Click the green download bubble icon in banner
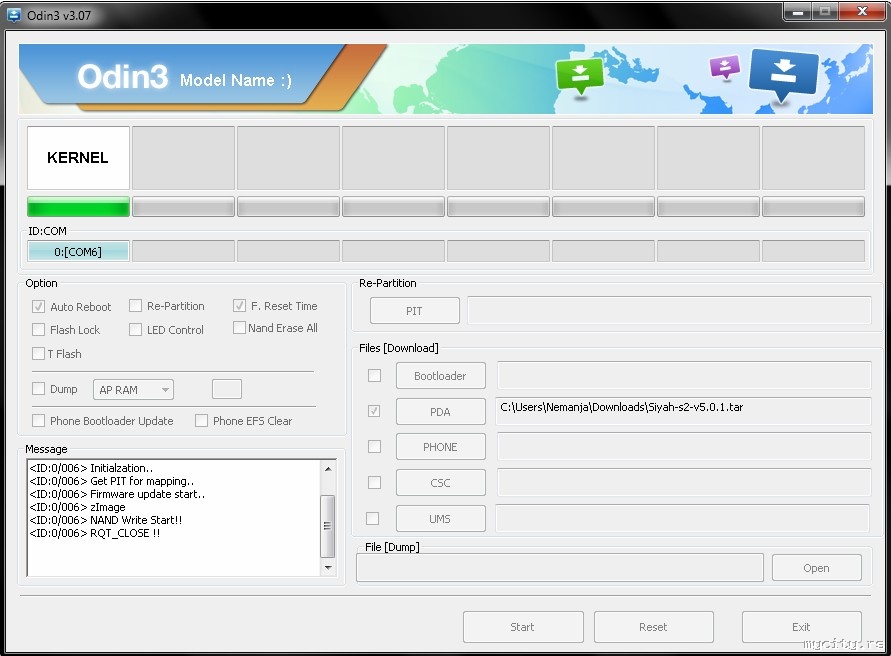Image resolution: width=891 pixels, height=656 pixels. click(580, 77)
